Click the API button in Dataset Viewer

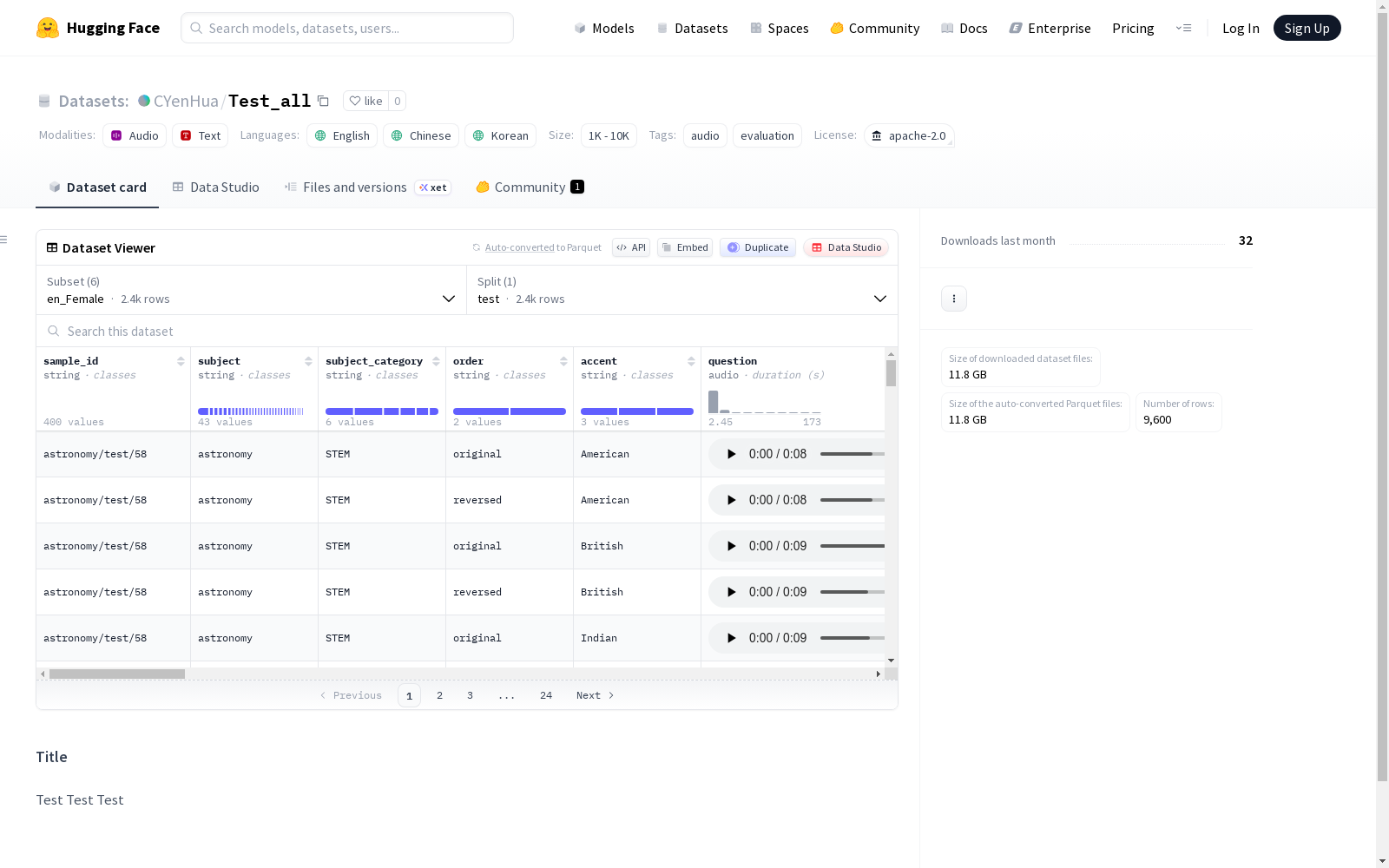631,247
